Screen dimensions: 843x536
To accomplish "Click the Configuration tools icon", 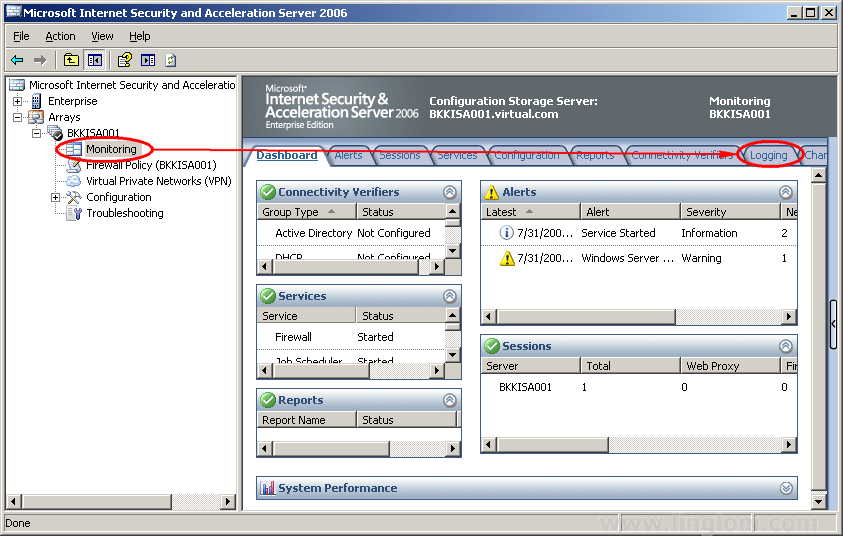I will click(x=74, y=197).
